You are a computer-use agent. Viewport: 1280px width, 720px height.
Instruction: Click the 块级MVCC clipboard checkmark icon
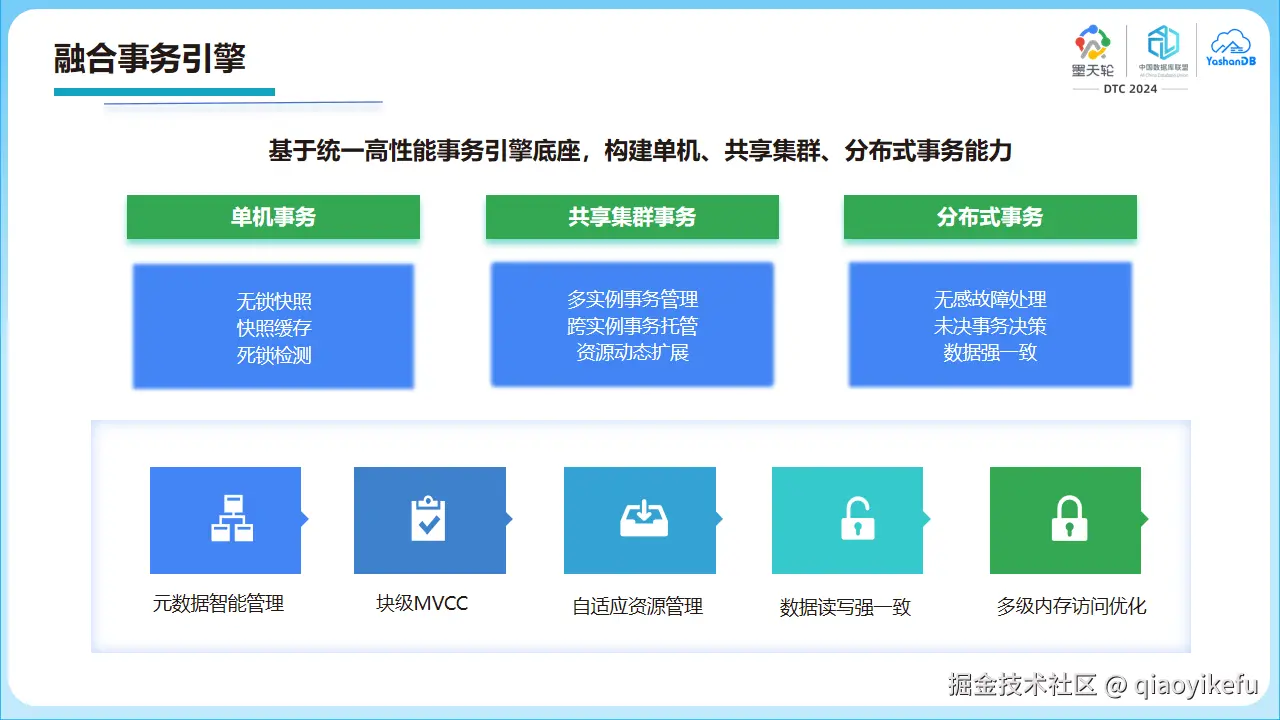coord(430,520)
